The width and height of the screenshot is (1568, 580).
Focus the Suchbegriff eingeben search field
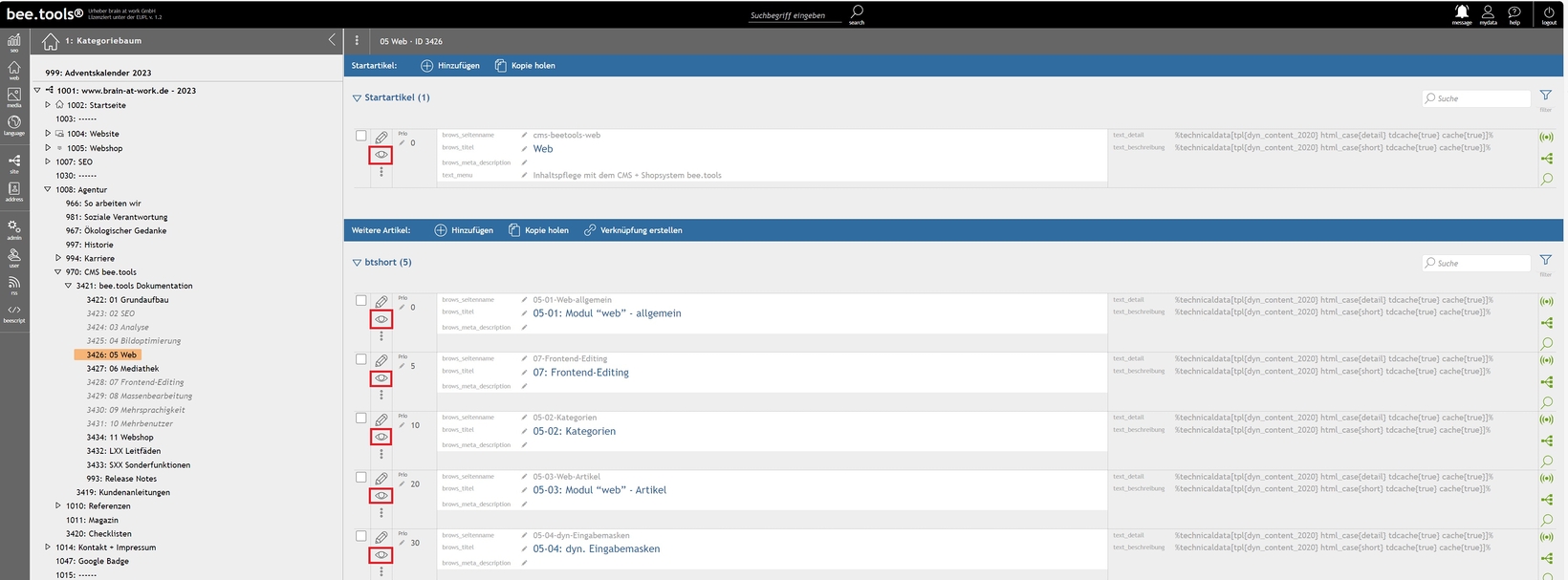tap(795, 15)
